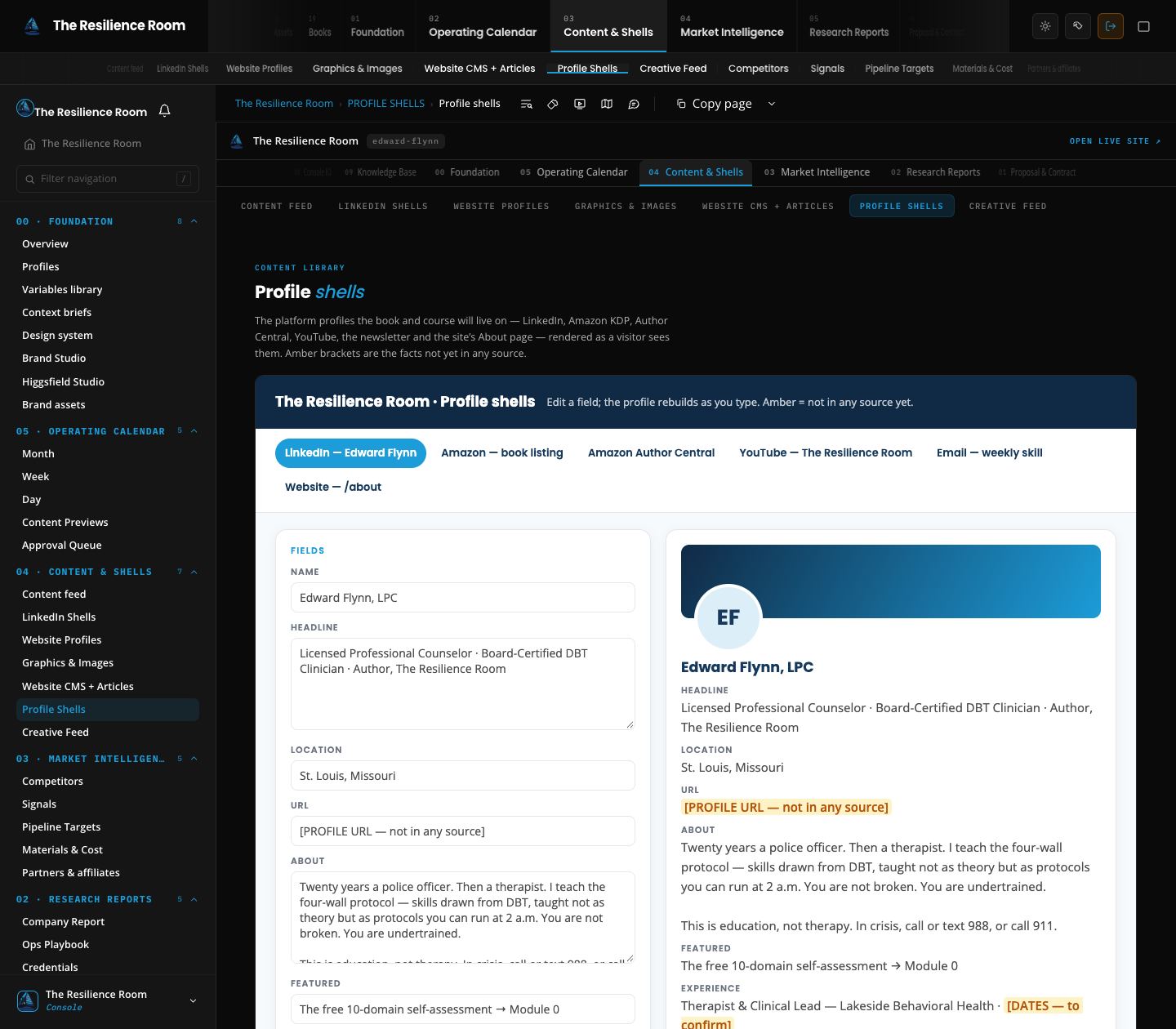
Task: Open the live site link
Action: (1116, 141)
